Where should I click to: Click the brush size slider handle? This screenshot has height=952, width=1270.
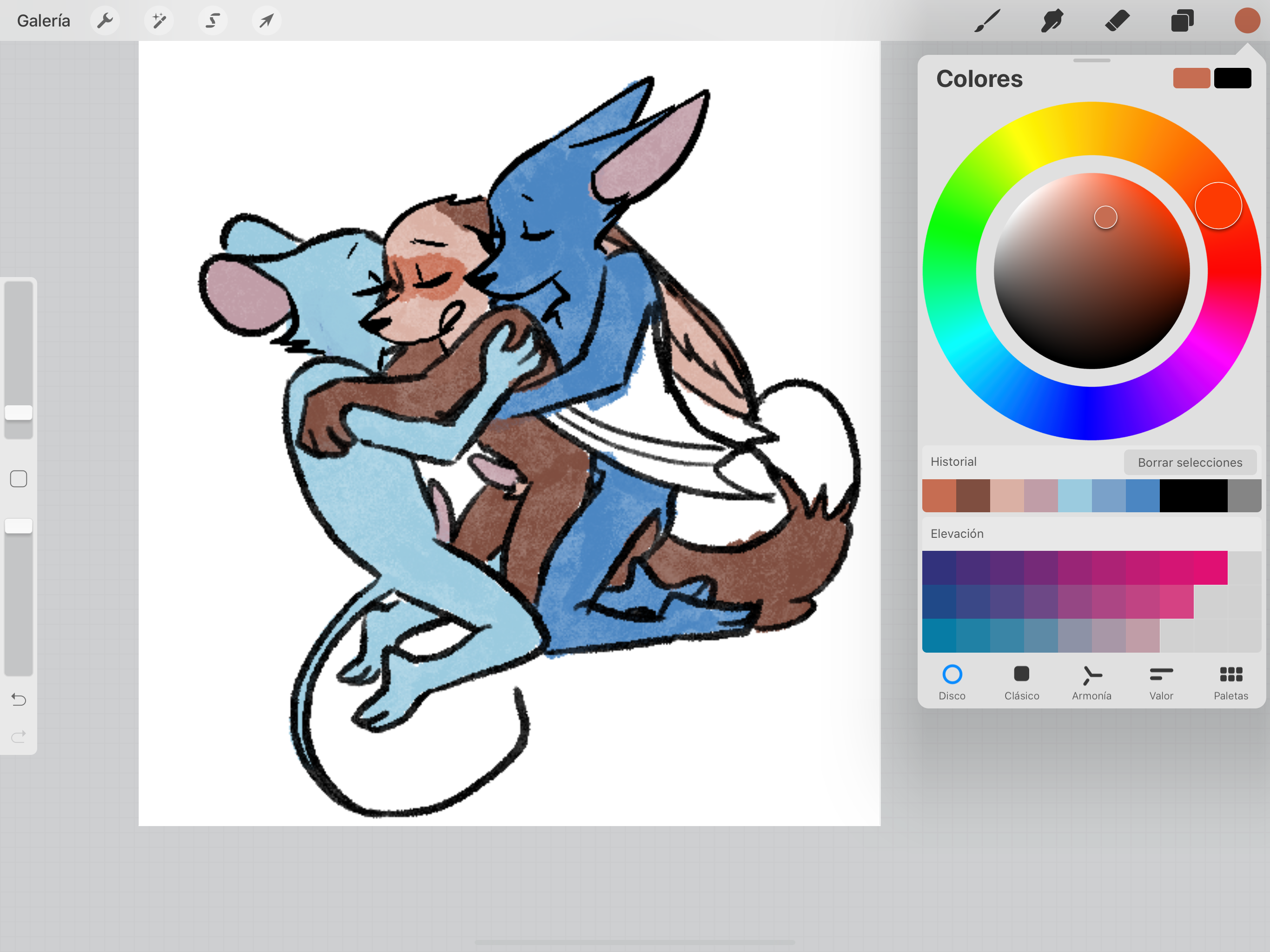coord(19,412)
